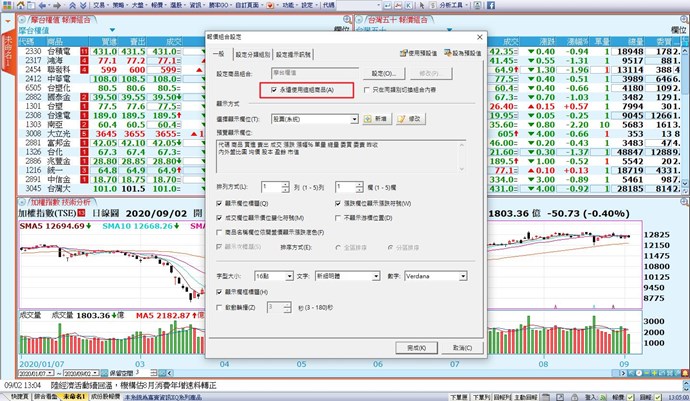
Task: Toggle 顯示欄位標題 checkbox
Action: pyautogui.click(x=219, y=202)
